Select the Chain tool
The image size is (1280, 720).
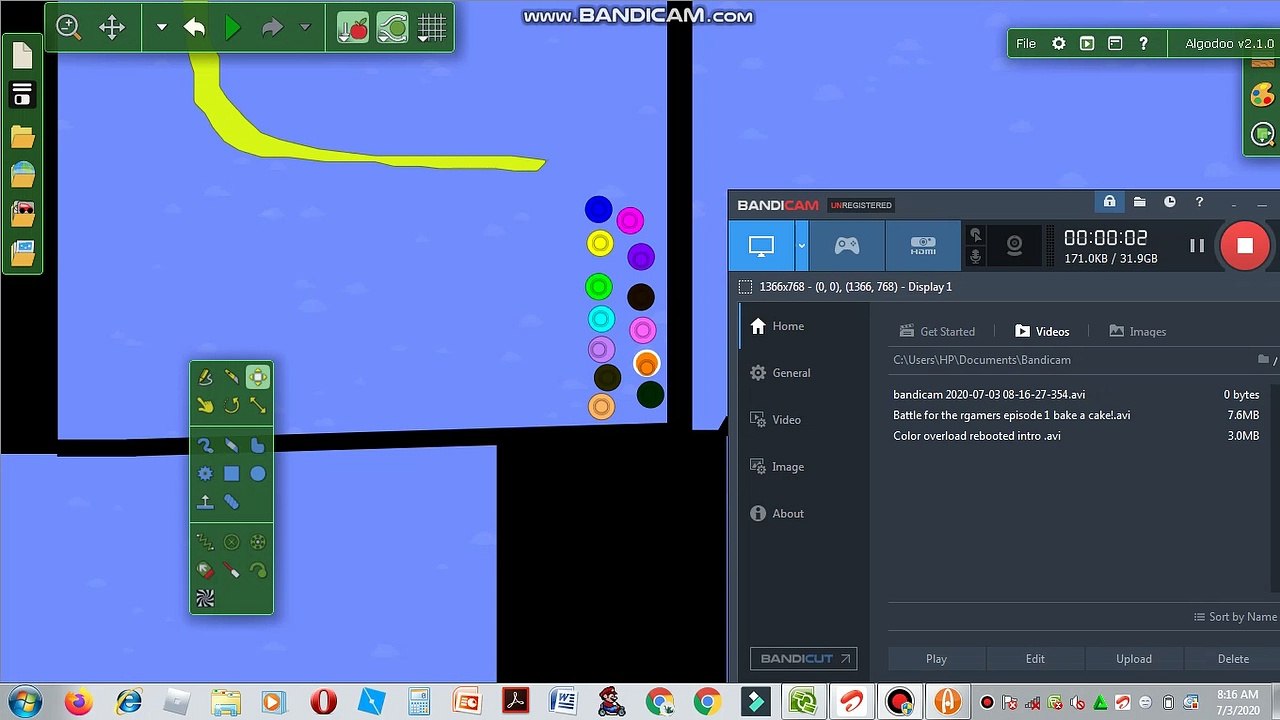(231, 502)
